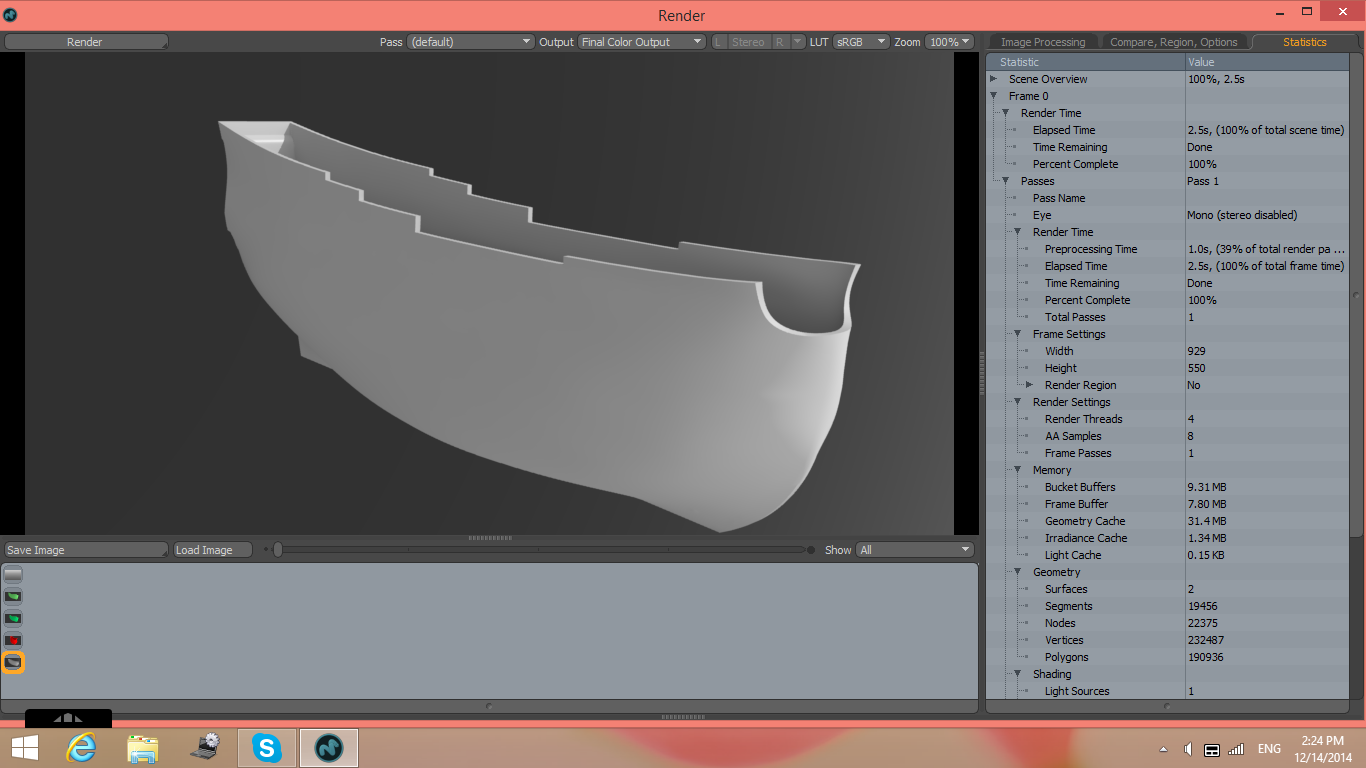Open the Windows Start menu

pyautogui.click(x=25, y=747)
